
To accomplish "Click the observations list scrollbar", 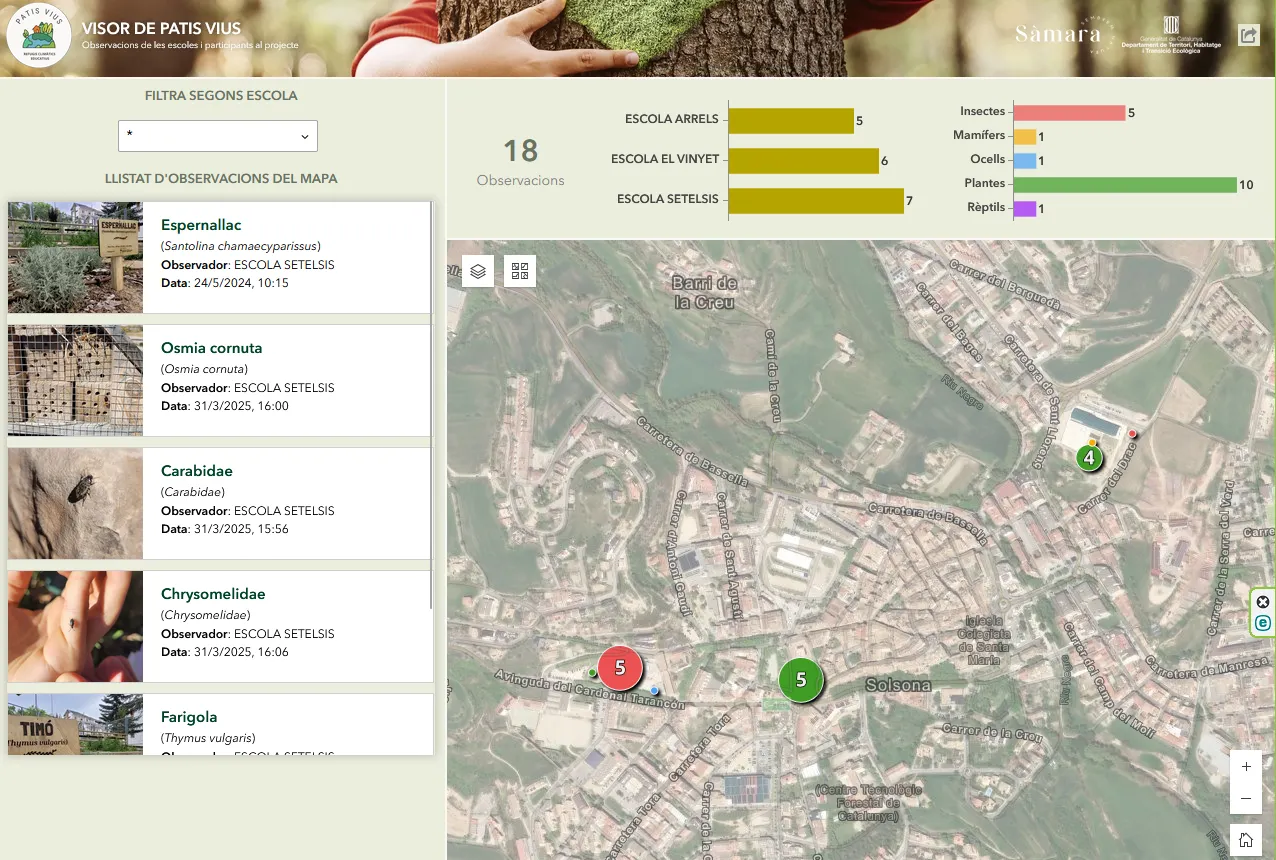I will [431, 405].
